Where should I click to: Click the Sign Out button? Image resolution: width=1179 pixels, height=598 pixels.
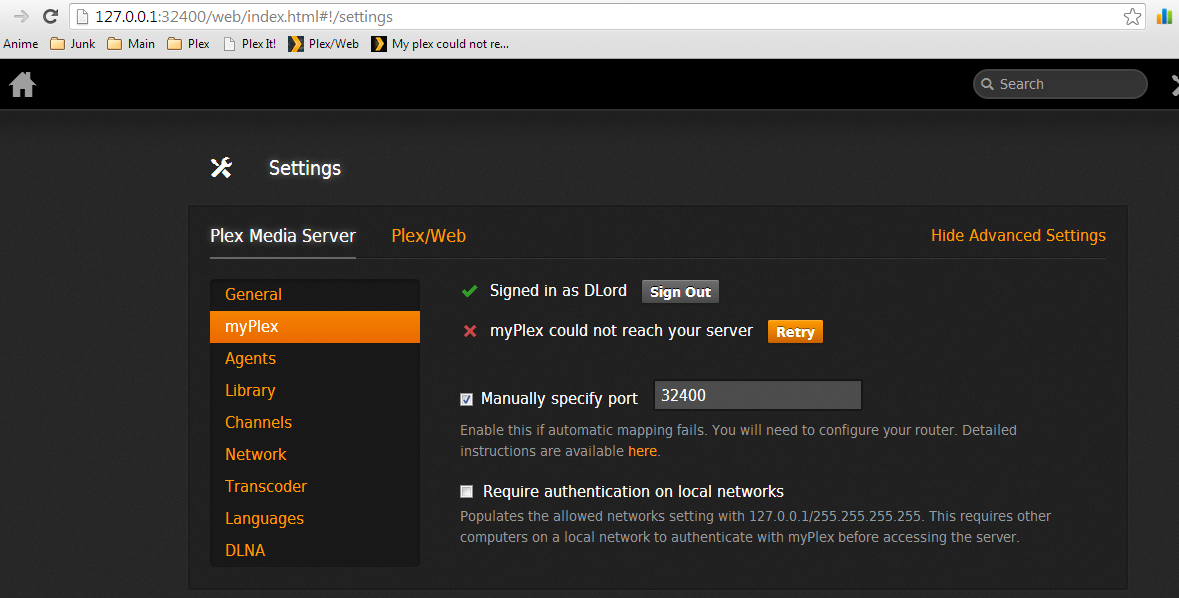coord(680,292)
